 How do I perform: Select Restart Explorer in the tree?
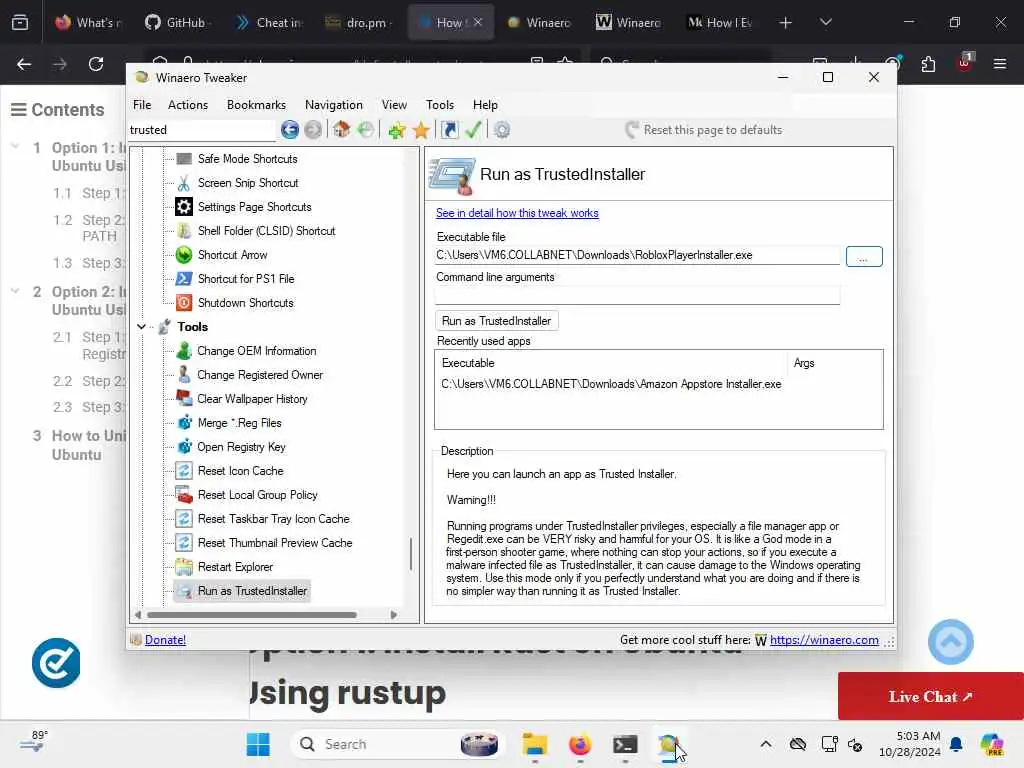click(235, 567)
